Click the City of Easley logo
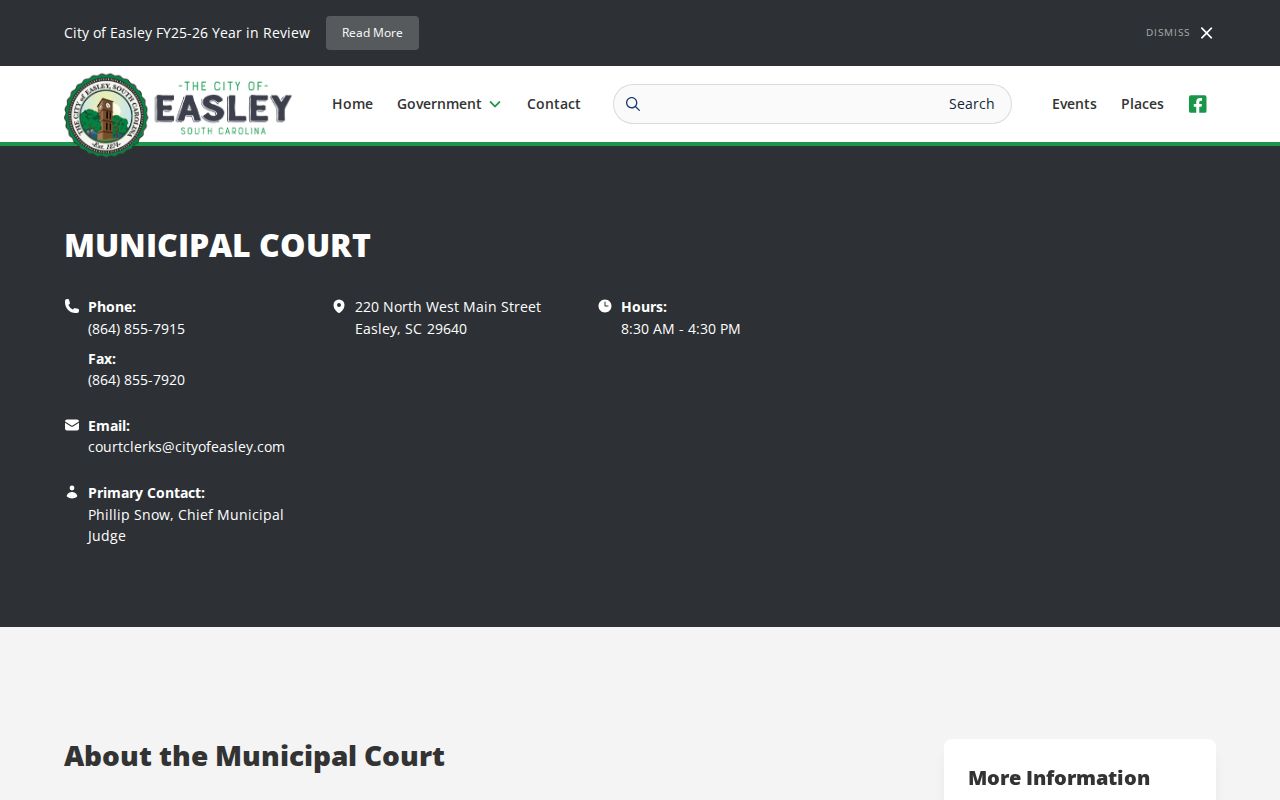This screenshot has width=1280, height=800. click(x=178, y=114)
